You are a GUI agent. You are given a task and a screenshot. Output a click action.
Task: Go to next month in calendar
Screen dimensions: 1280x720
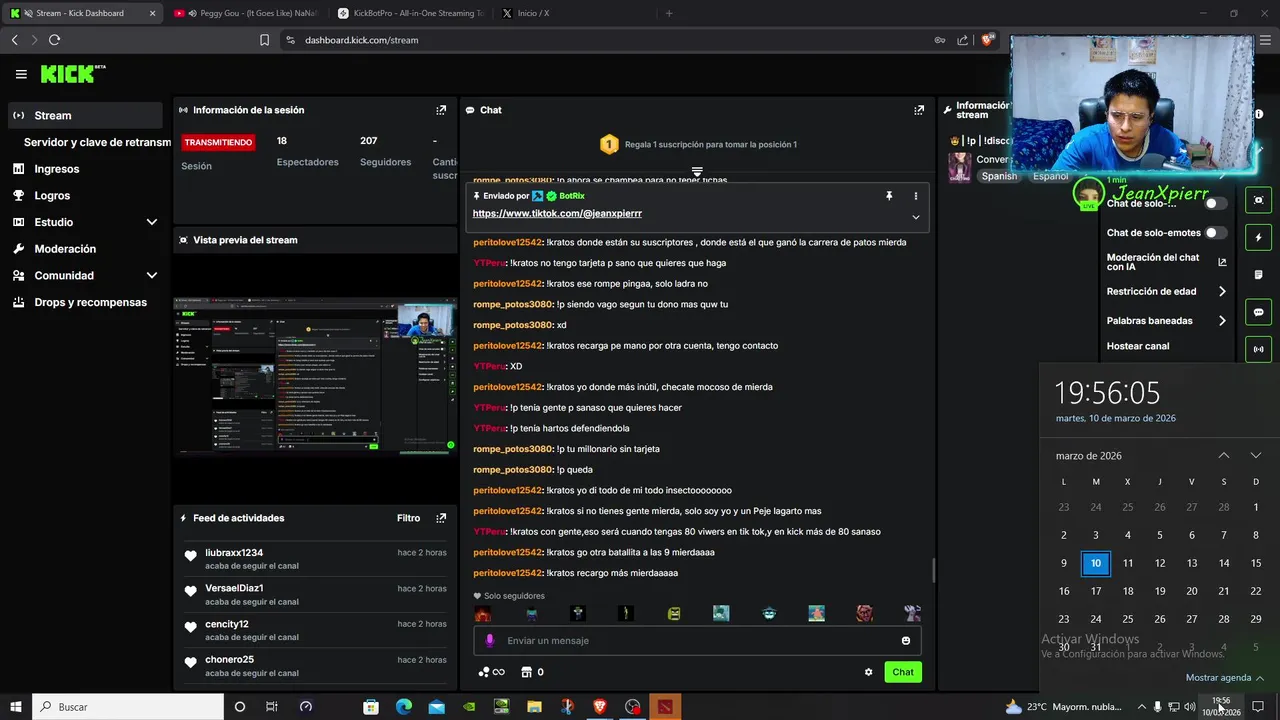point(1255,456)
